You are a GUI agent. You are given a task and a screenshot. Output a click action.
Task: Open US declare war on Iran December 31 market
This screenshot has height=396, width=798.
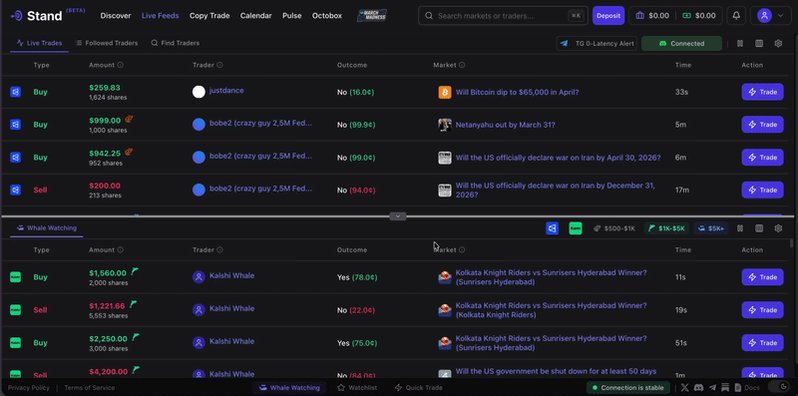555,190
